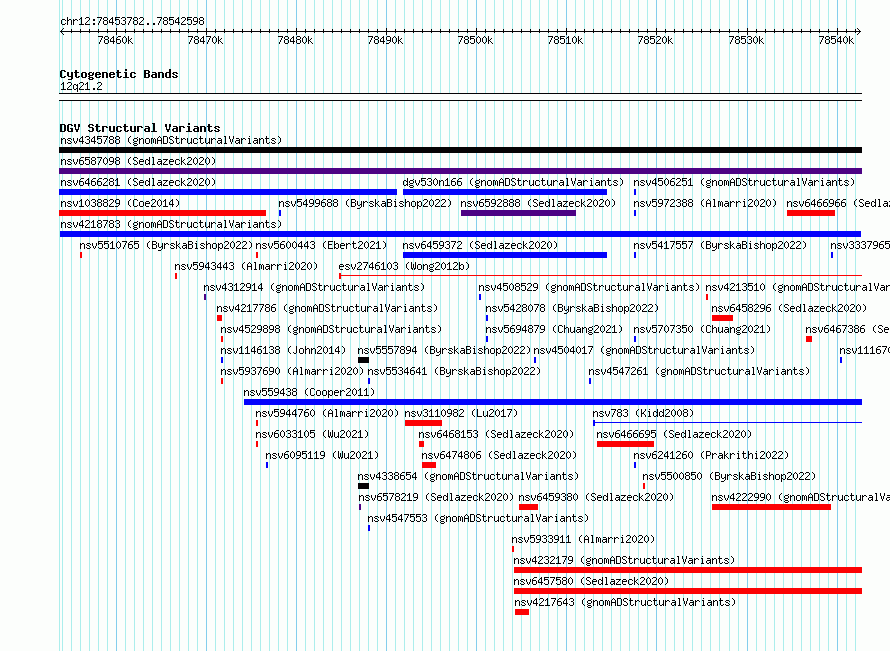This screenshot has width=890, height=651.
Task: Open the nsv5972388 (Almarri2020) label
Action: [706, 203]
